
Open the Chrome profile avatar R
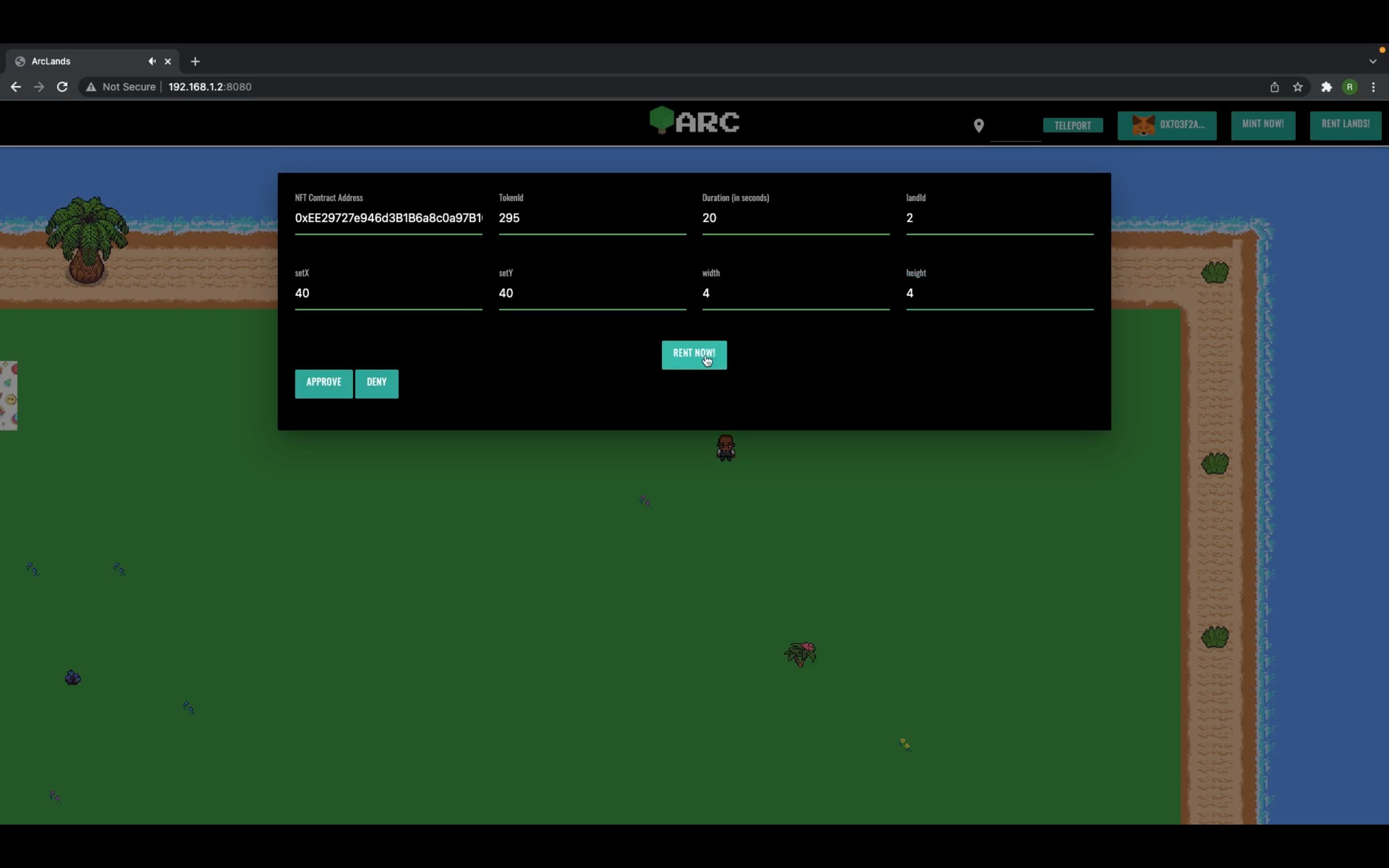click(1350, 87)
